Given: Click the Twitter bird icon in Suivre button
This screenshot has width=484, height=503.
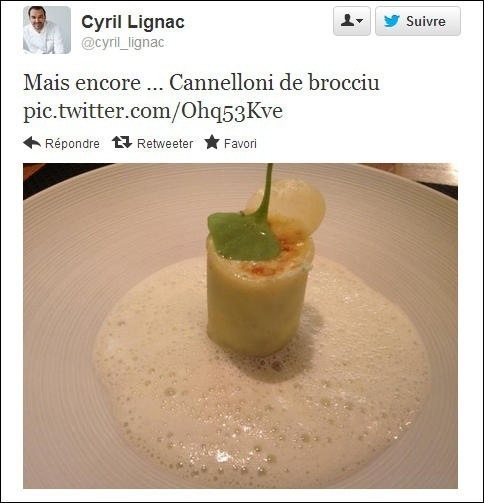Looking at the screenshot, I should 391,21.
